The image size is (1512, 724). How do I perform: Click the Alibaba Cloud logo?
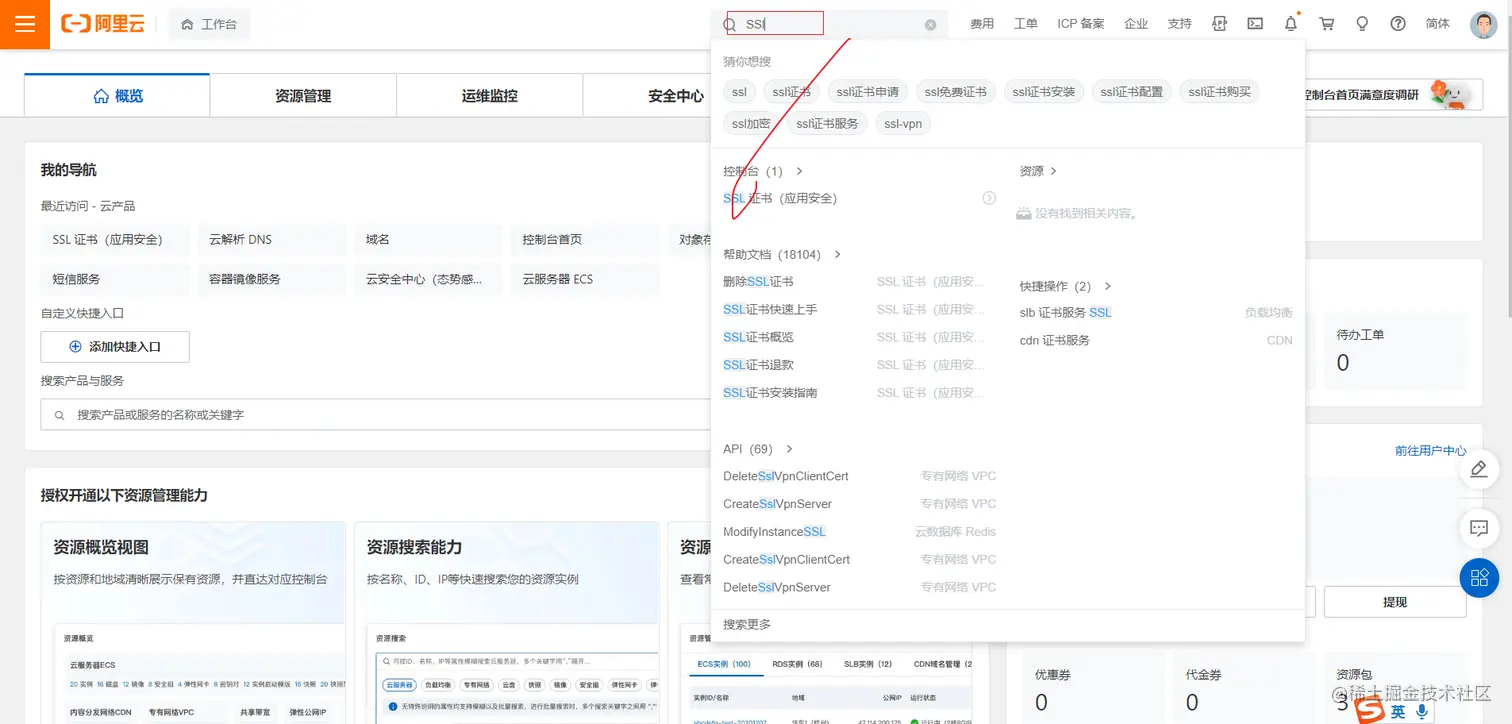[103, 24]
